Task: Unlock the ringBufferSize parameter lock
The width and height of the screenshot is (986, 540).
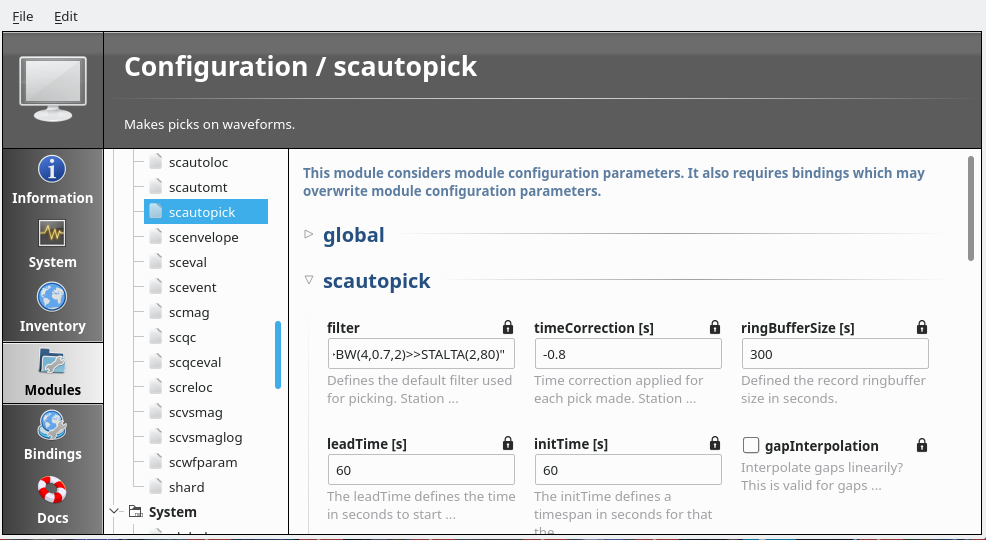Action: pos(921,327)
